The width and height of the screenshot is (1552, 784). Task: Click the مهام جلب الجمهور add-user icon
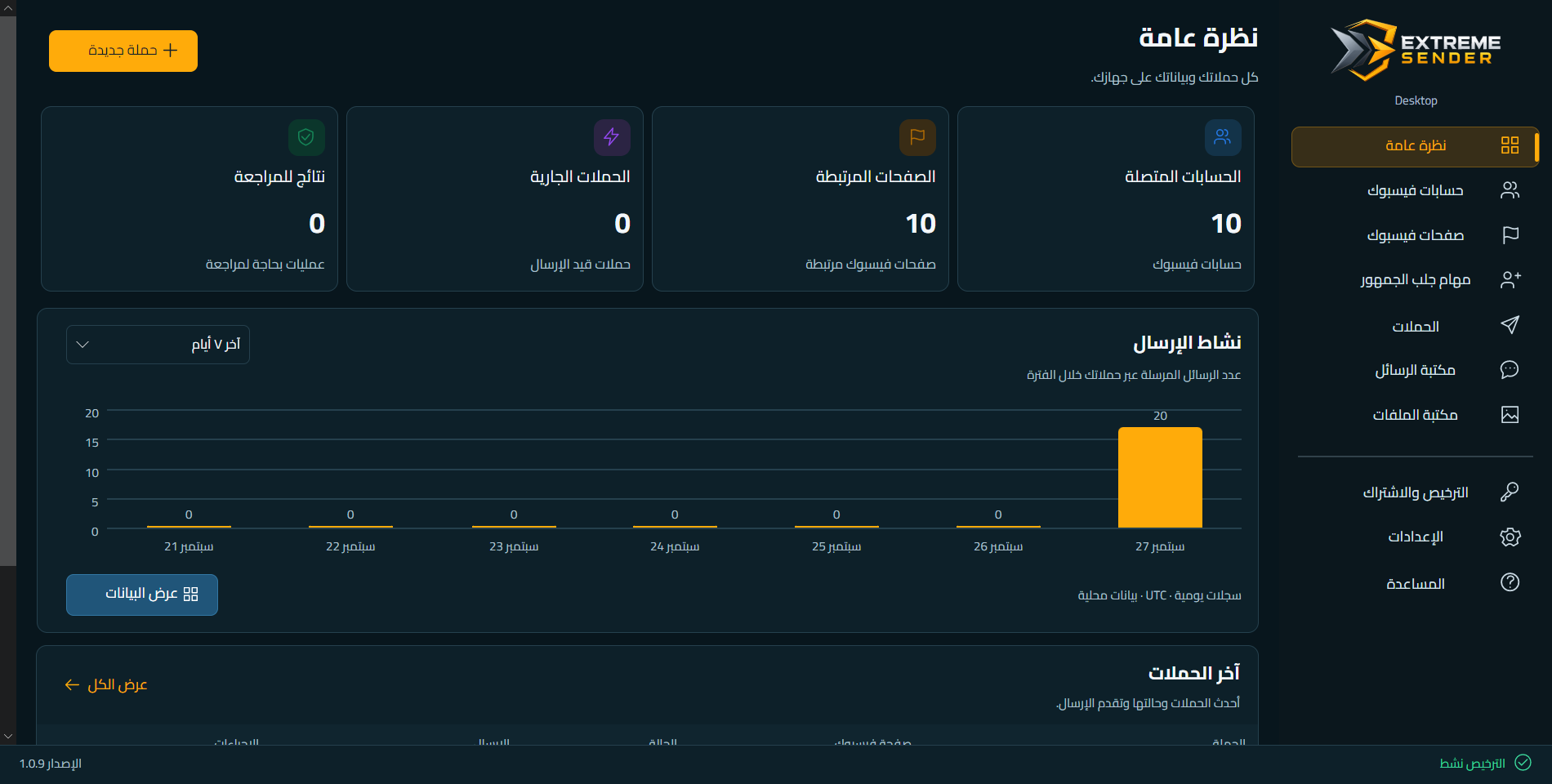tap(1510, 280)
